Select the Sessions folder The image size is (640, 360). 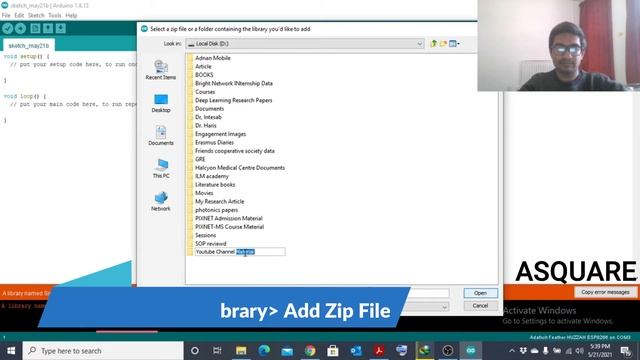205,235
